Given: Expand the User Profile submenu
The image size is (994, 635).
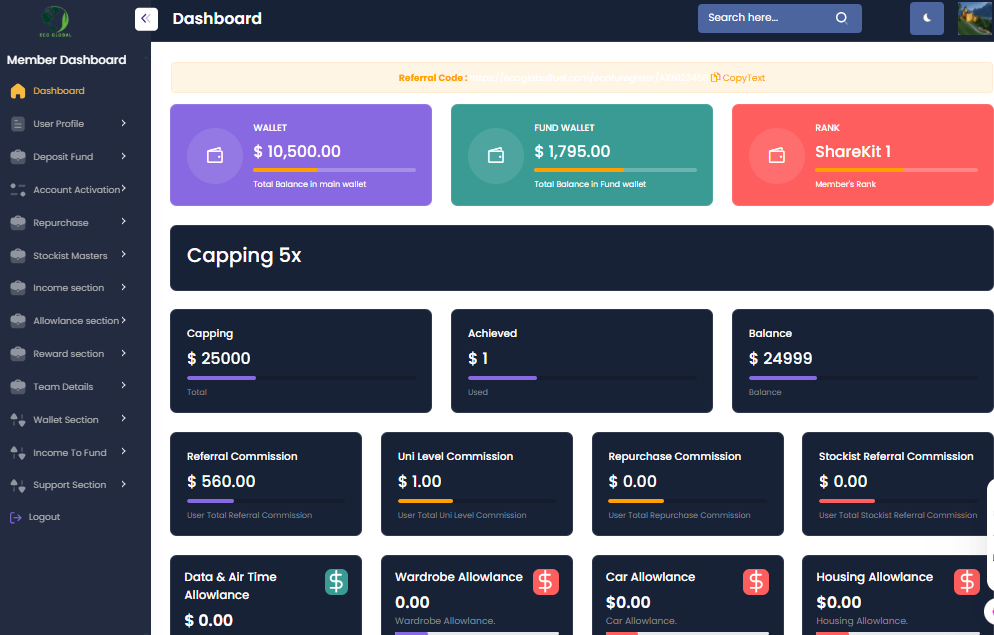Looking at the screenshot, I should (68, 124).
